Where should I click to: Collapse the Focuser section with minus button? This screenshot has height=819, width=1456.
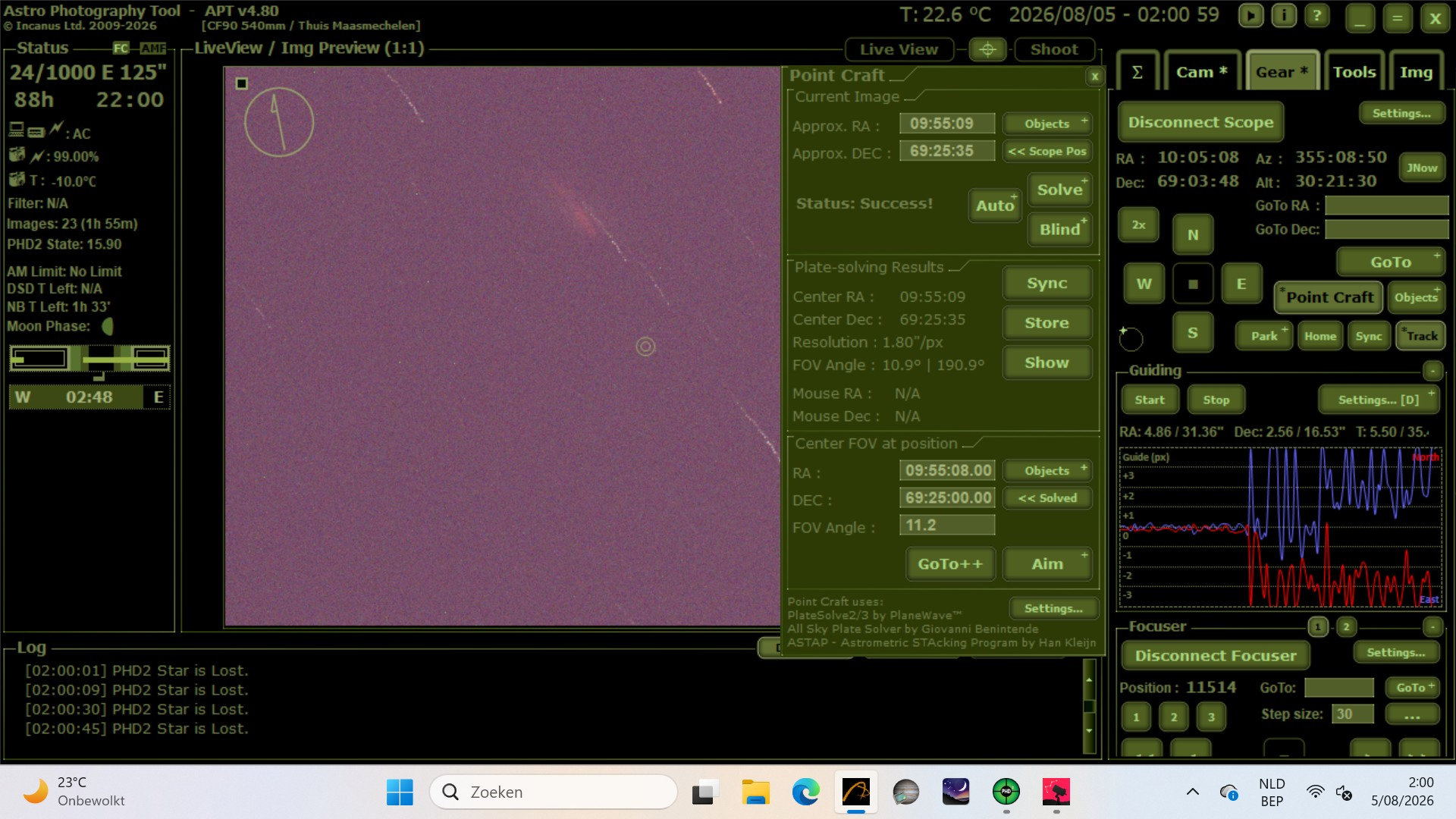[1432, 627]
